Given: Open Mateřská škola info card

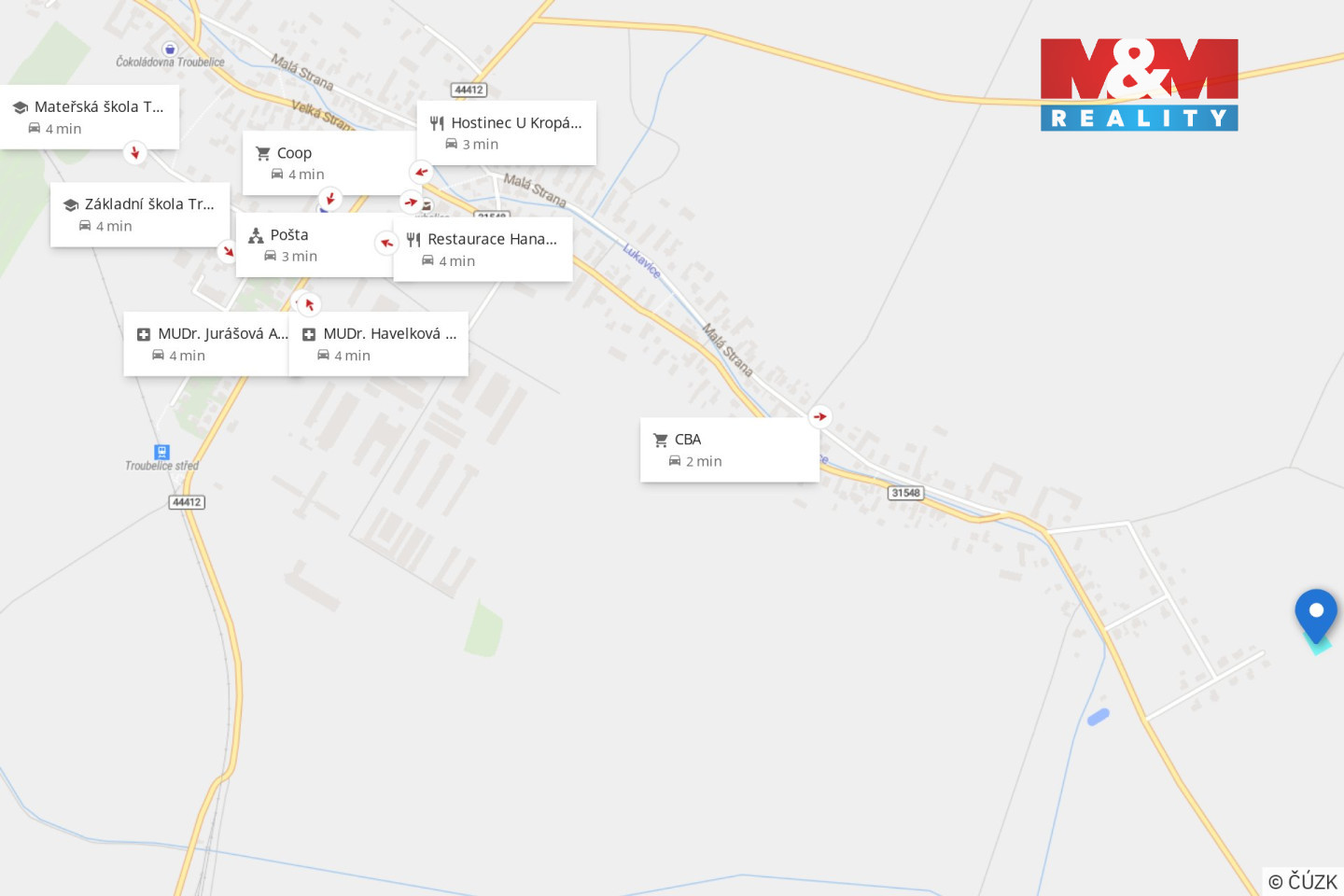Looking at the screenshot, I should [x=90, y=117].
